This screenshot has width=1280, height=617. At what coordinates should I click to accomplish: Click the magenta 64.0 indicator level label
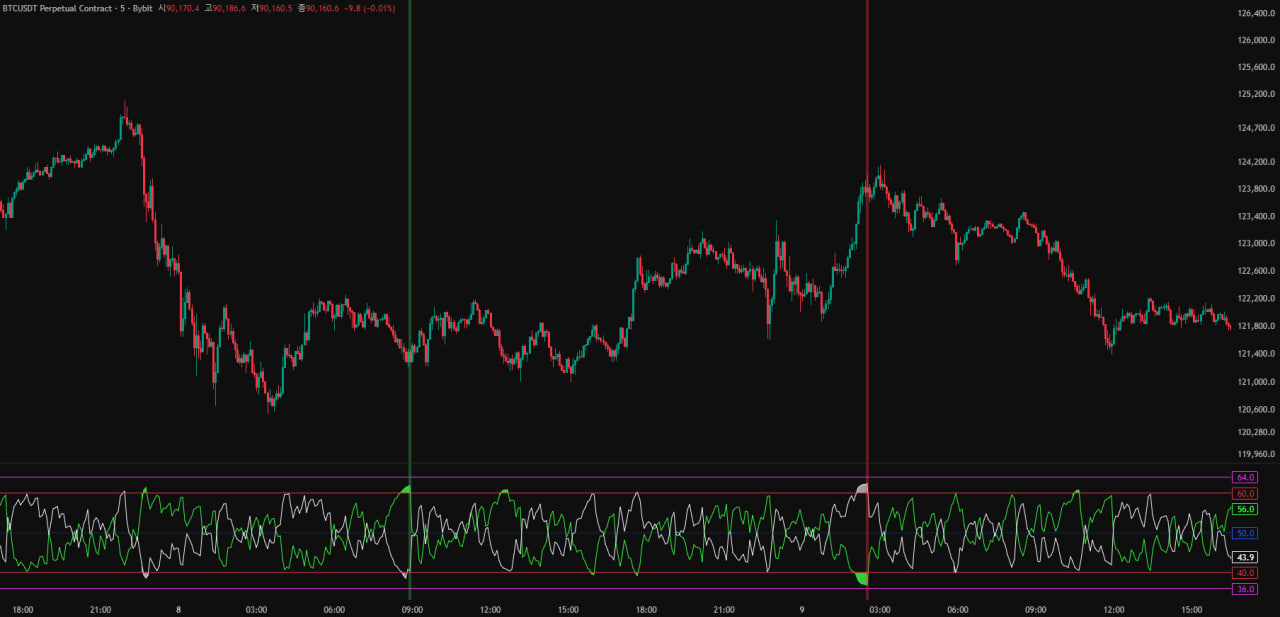[1245, 478]
